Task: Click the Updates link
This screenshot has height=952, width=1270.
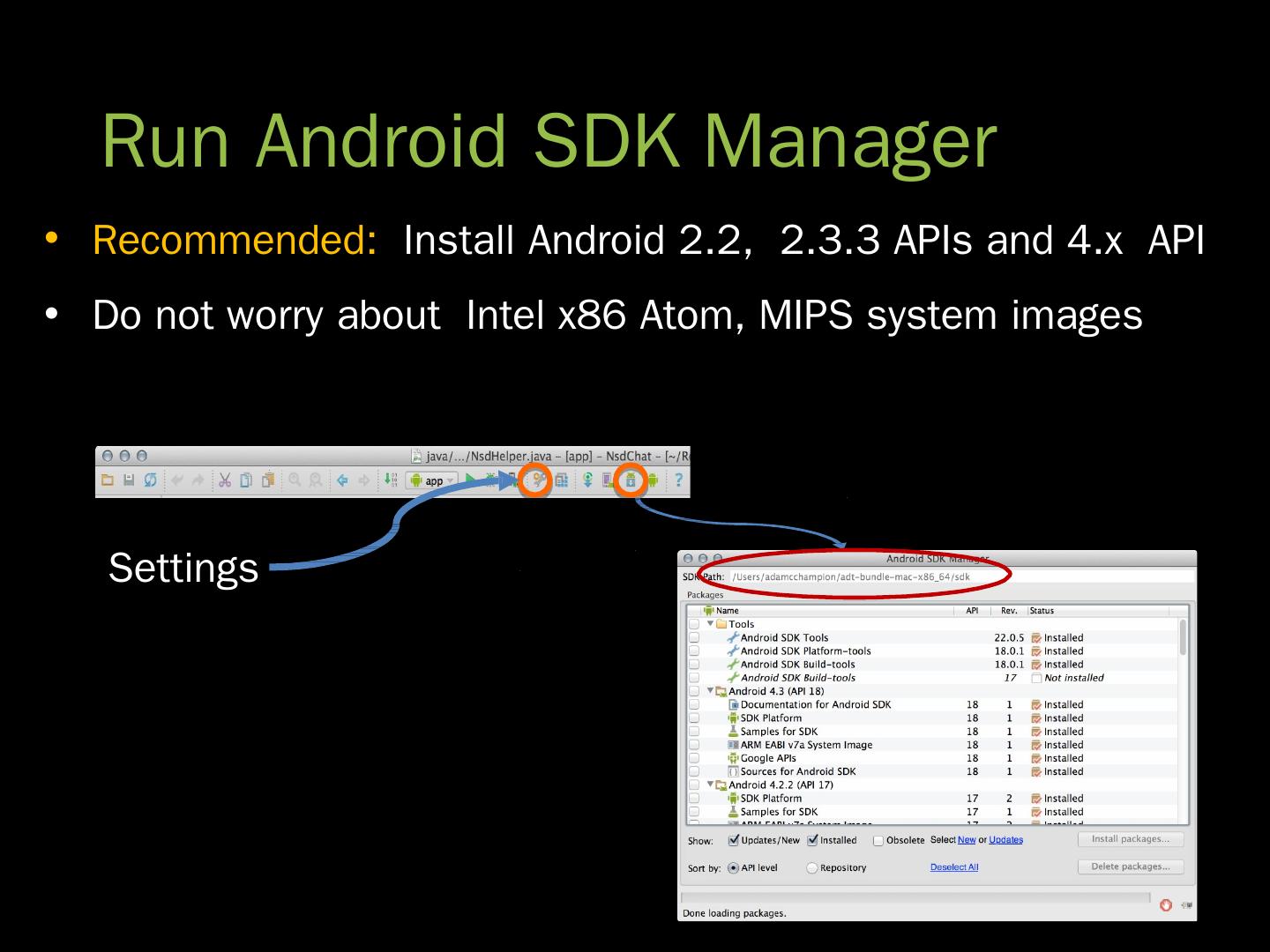Action: [1005, 840]
